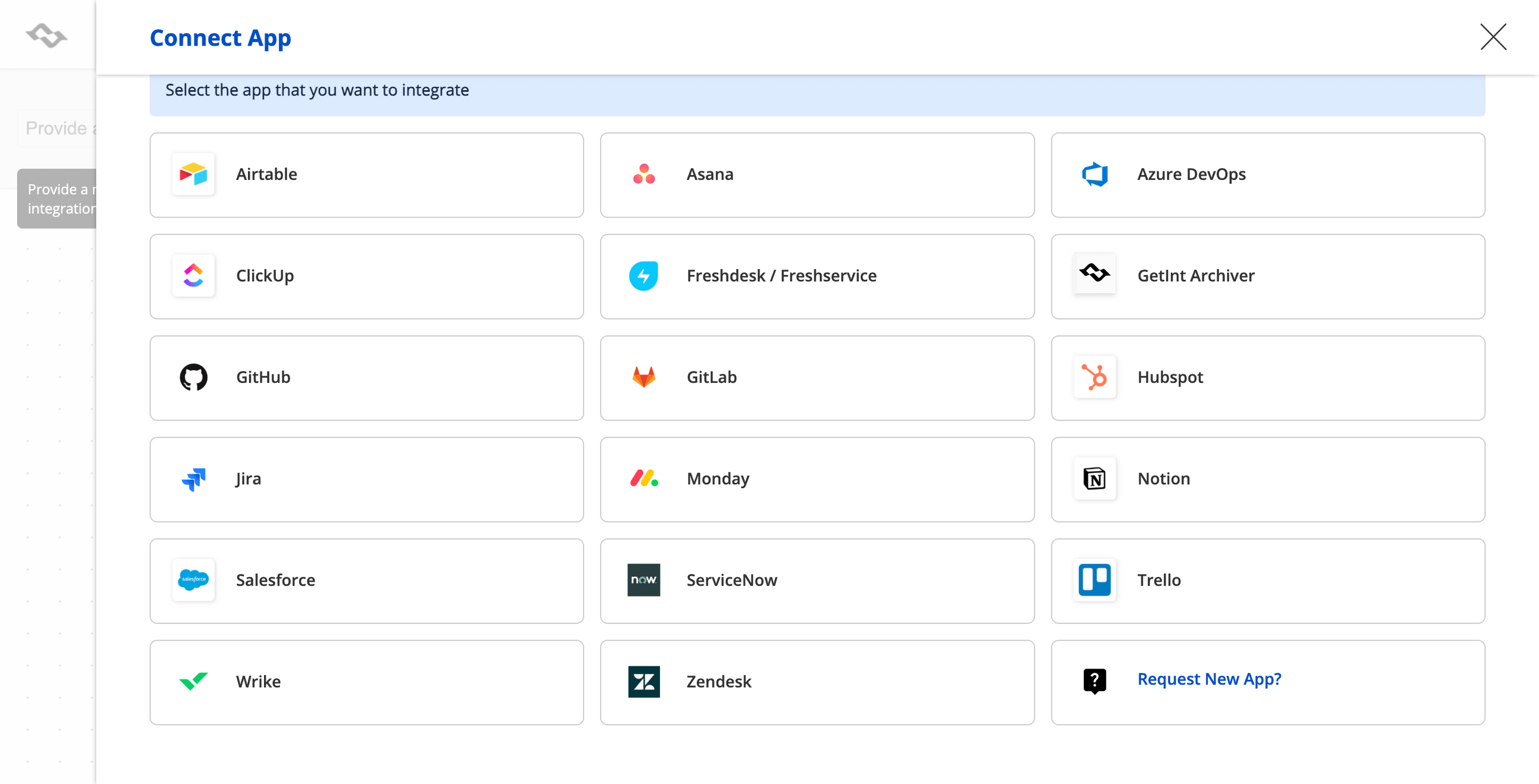Pick the ServiceNow integration
1539x784 pixels.
pyautogui.click(x=817, y=580)
